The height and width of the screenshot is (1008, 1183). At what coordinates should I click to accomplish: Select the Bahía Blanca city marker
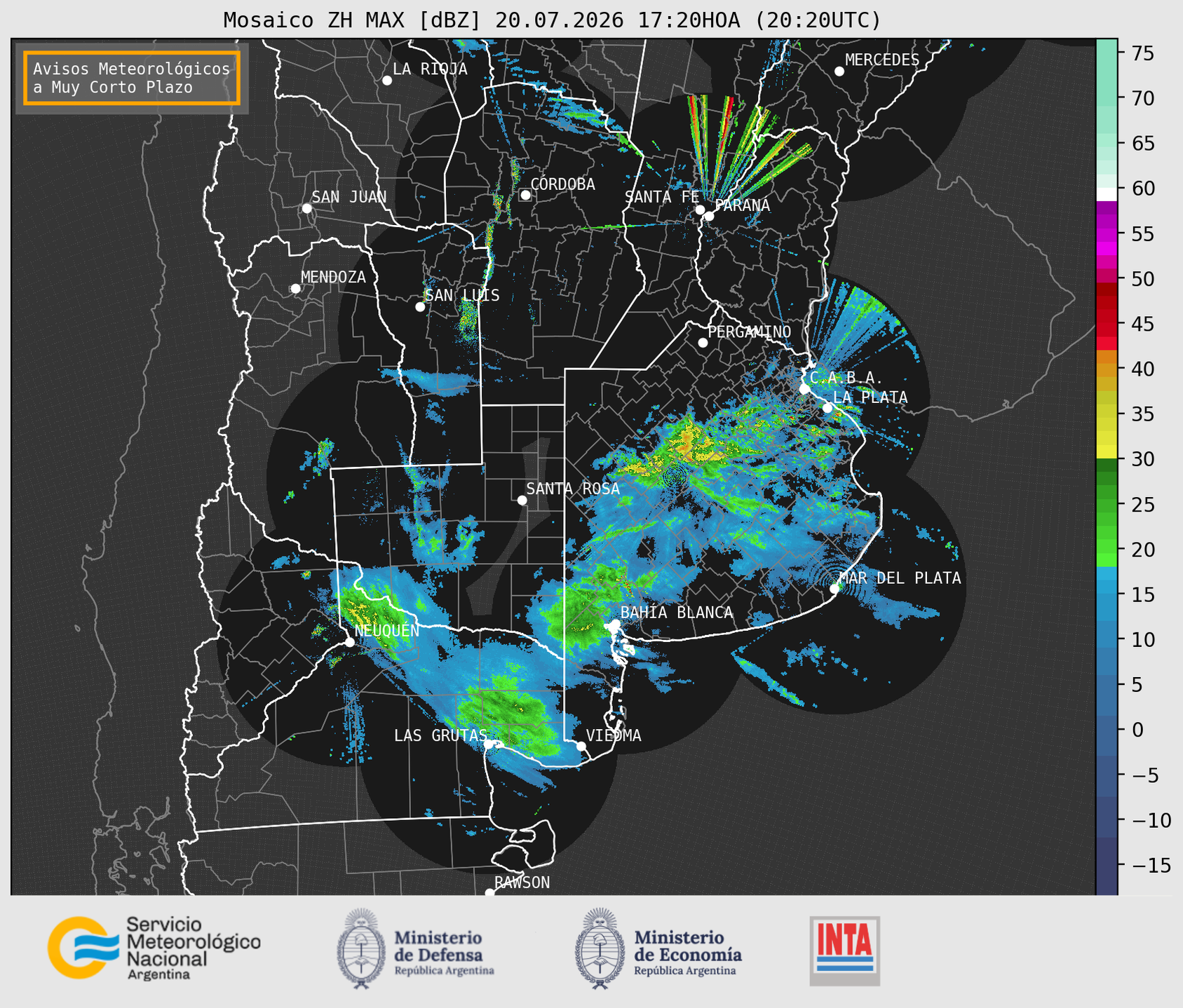pyautogui.click(x=615, y=624)
